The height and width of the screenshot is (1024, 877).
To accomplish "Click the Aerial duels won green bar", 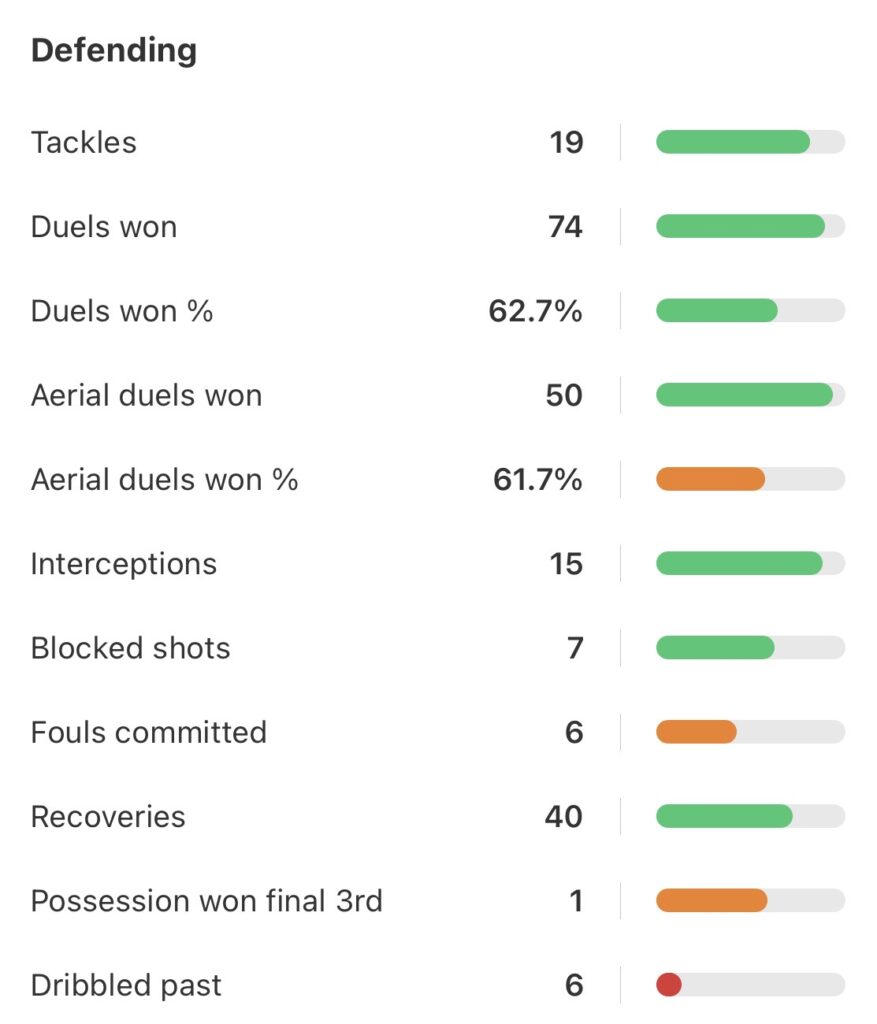I will pyautogui.click(x=744, y=395).
